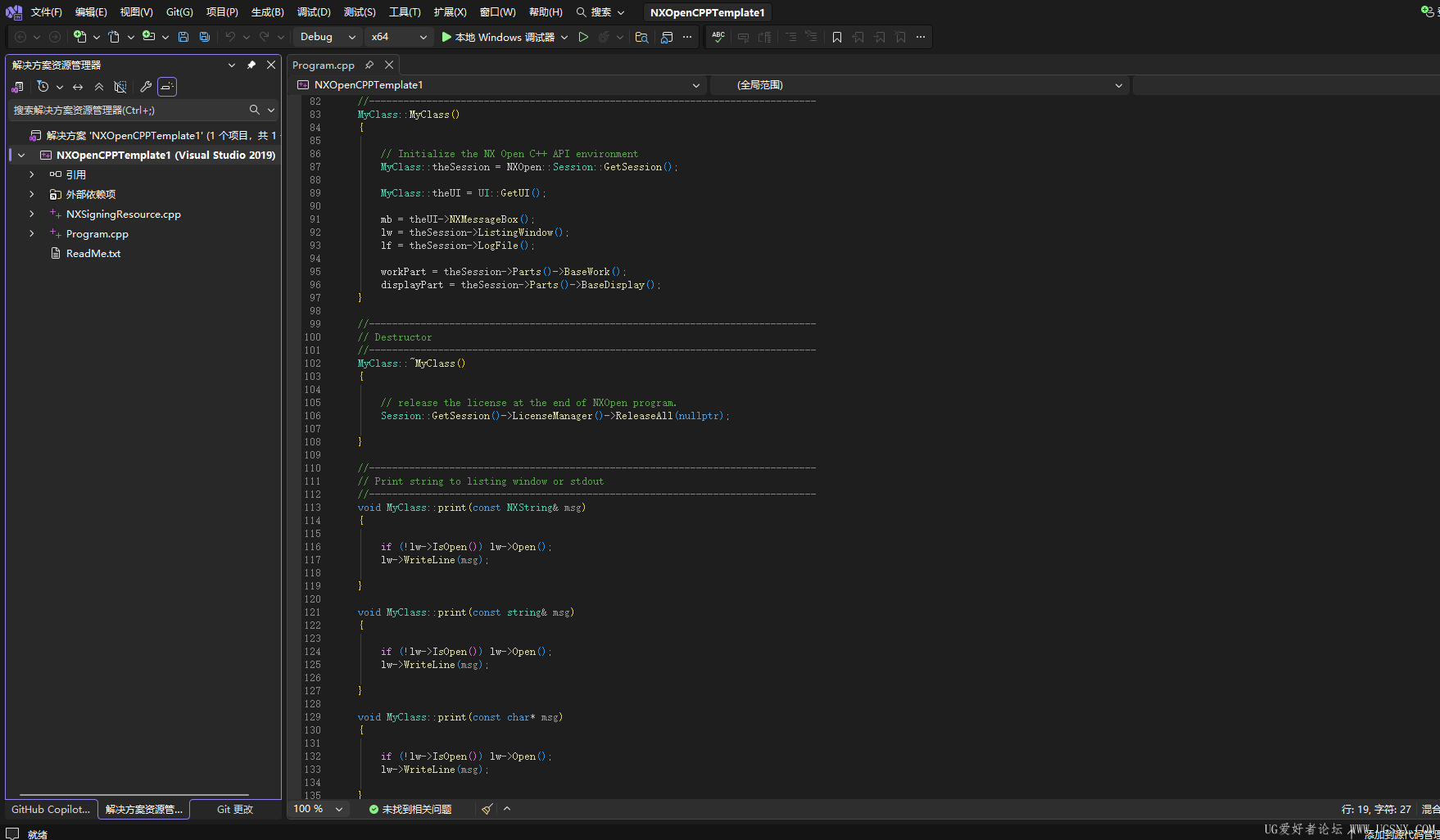This screenshot has width=1440, height=840.
Task: Click the Find in Files icon
Action: coord(641,37)
